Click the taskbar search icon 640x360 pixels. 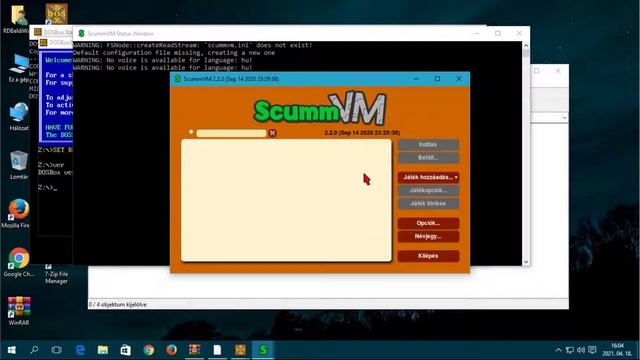[34, 350]
